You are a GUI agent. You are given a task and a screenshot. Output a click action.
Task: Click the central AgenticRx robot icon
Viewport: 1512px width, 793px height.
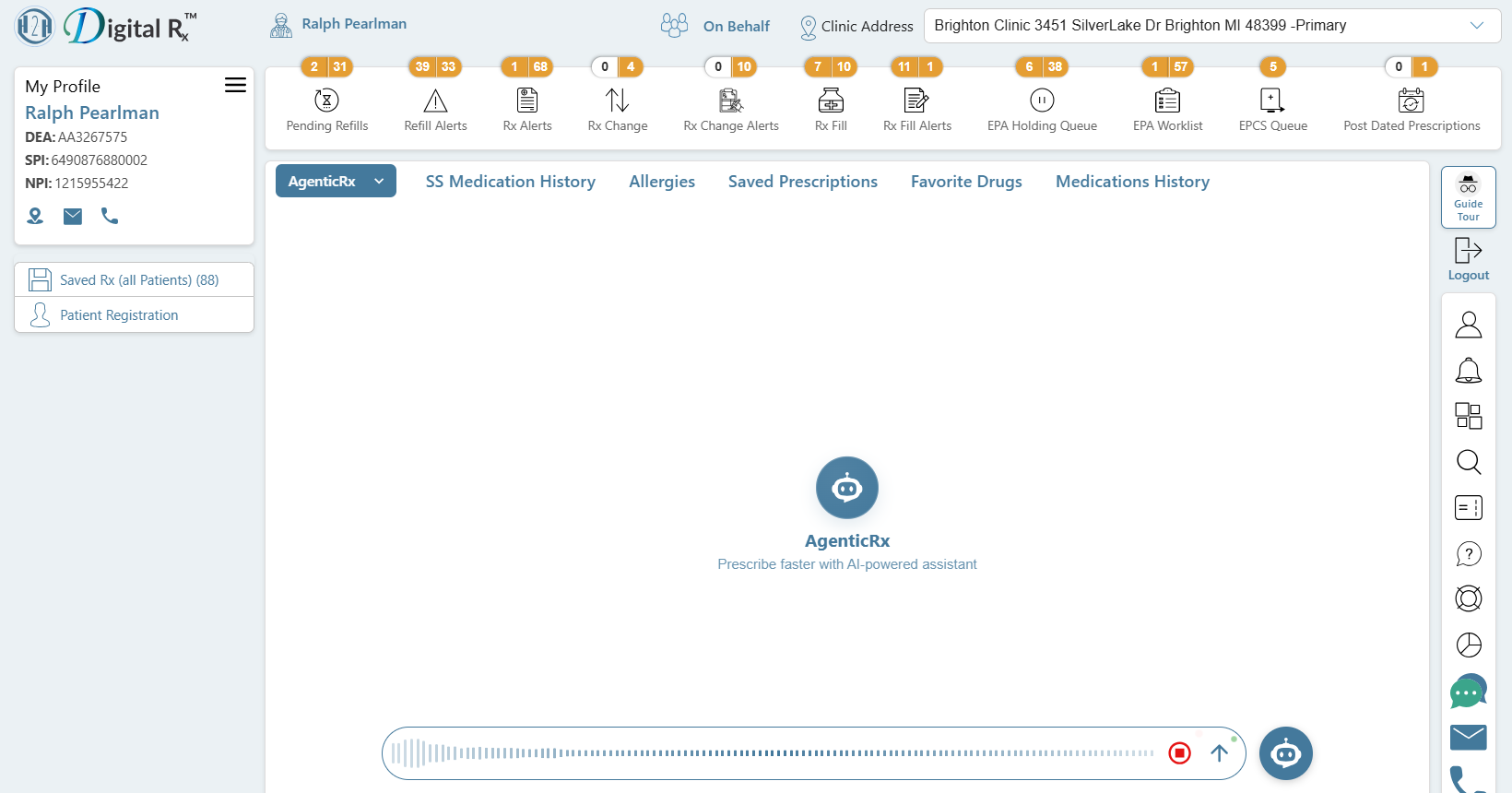(847, 488)
